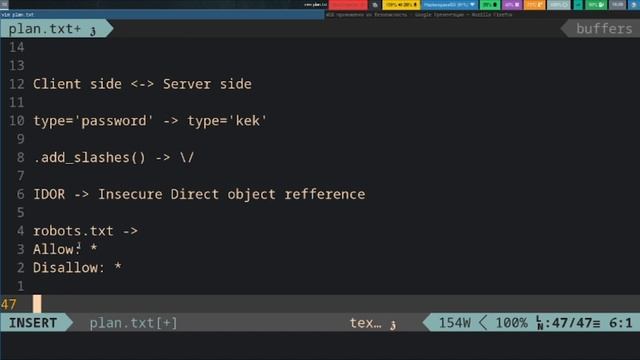Viewport: 640px width, 360px height.
Task: Click the line number icon before 47/47
Action: tap(539, 323)
